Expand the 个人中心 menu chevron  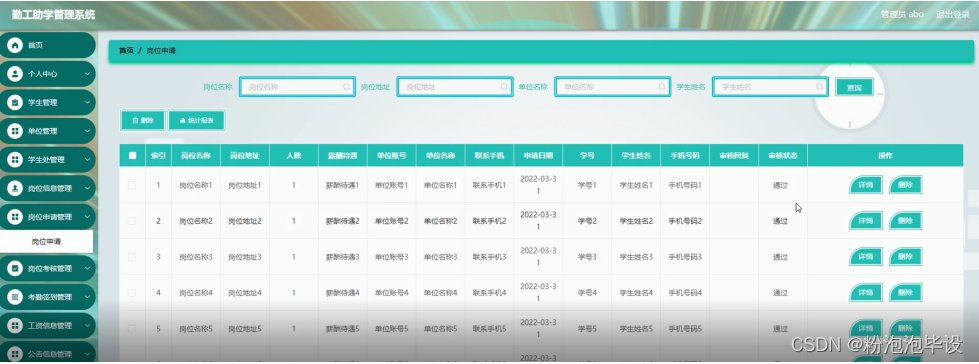87,74
